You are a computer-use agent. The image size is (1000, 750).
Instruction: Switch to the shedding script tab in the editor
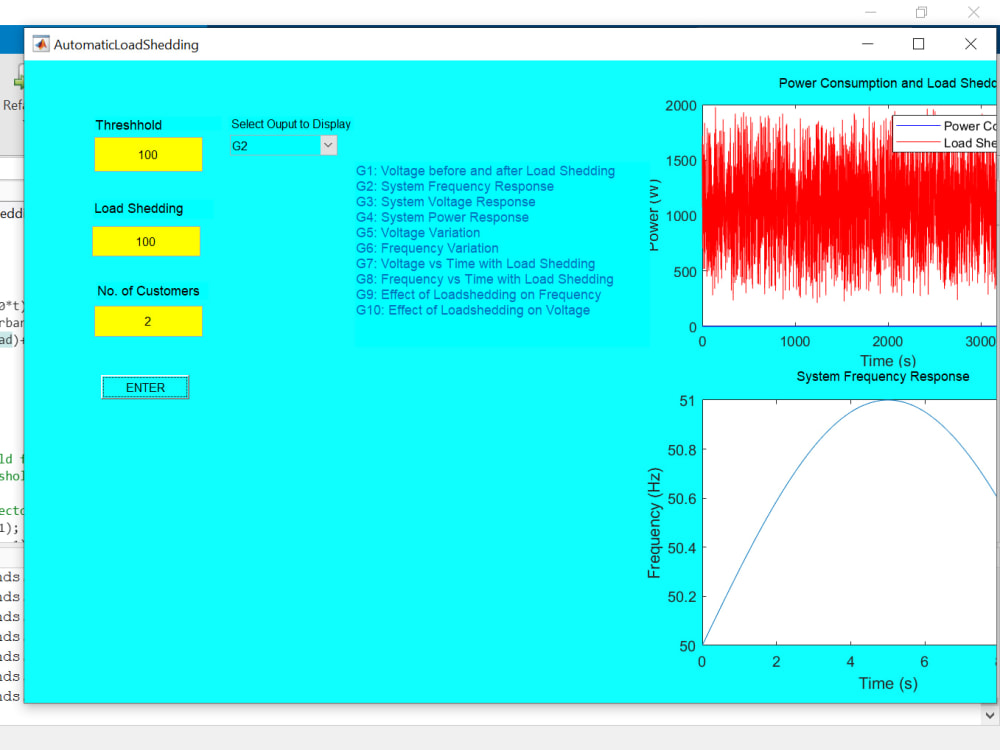click(x=10, y=213)
